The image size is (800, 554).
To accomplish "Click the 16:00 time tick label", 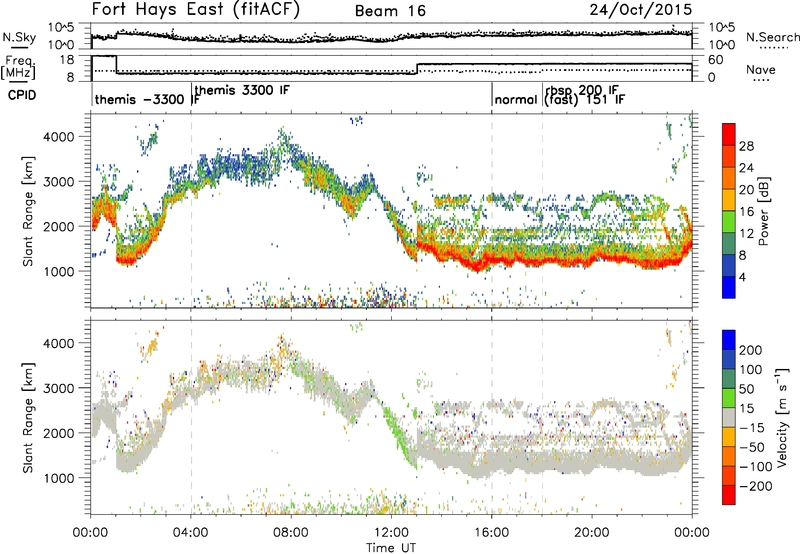I will tap(491, 533).
